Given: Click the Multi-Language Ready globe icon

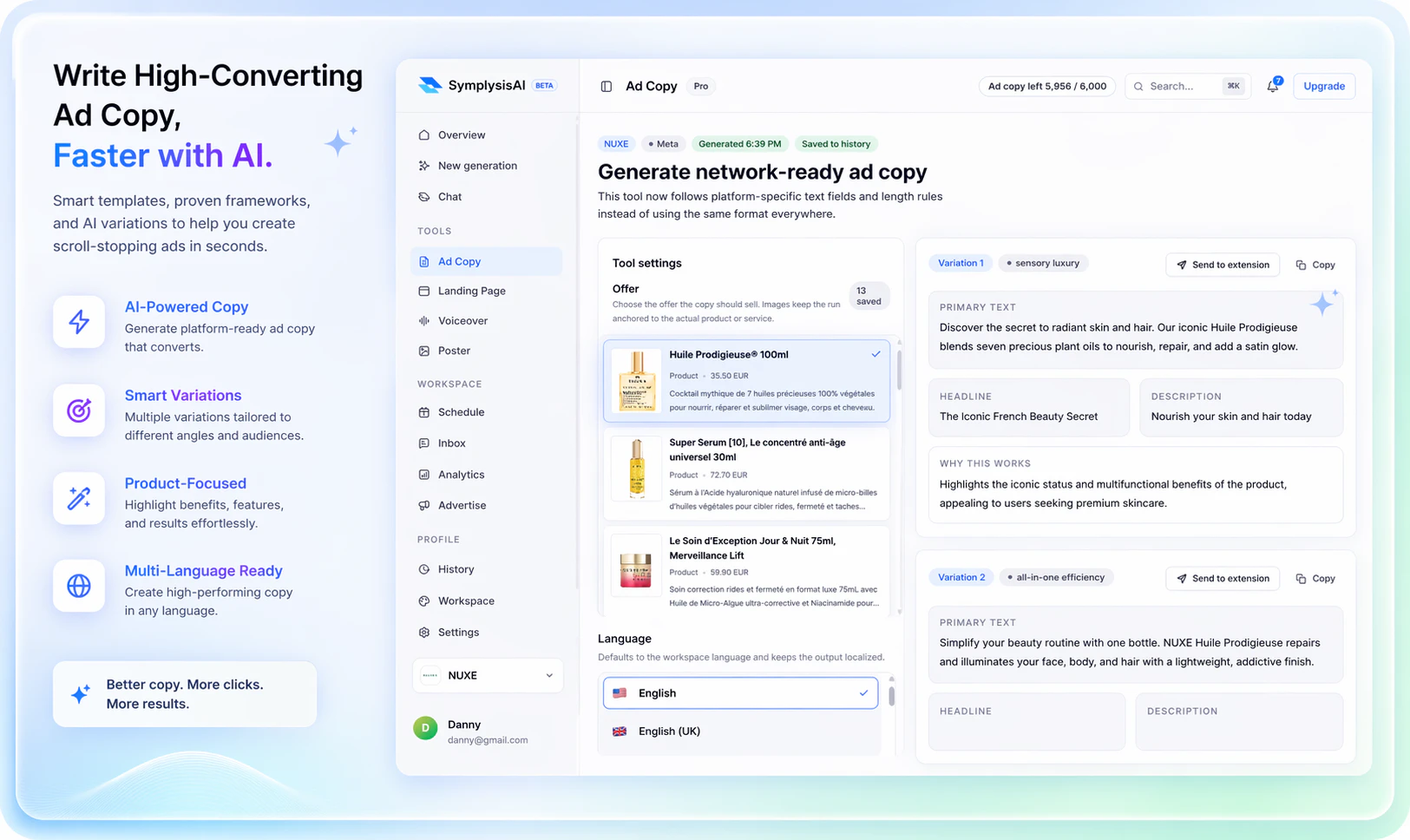Looking at the screenshot, I should (x=79, y=586).
